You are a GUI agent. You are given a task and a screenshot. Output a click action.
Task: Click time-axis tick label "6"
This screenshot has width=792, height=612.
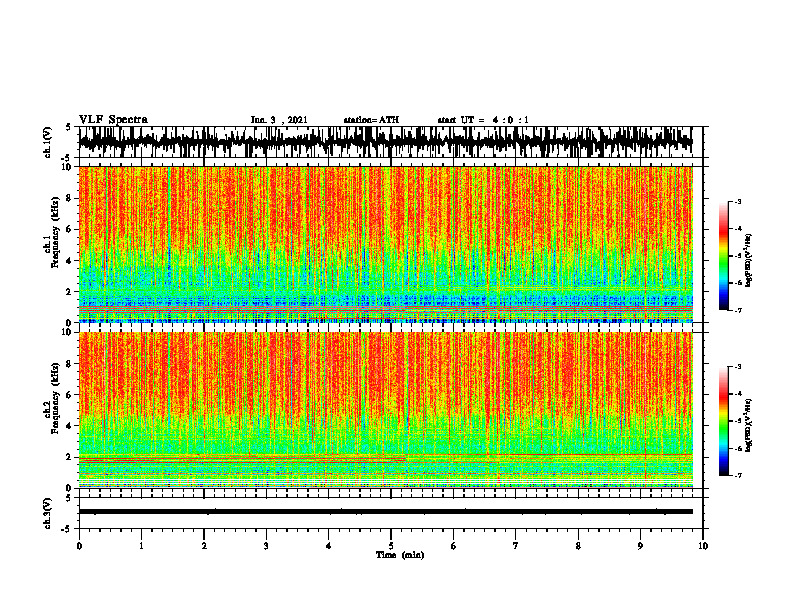click(x=454, y=546)
